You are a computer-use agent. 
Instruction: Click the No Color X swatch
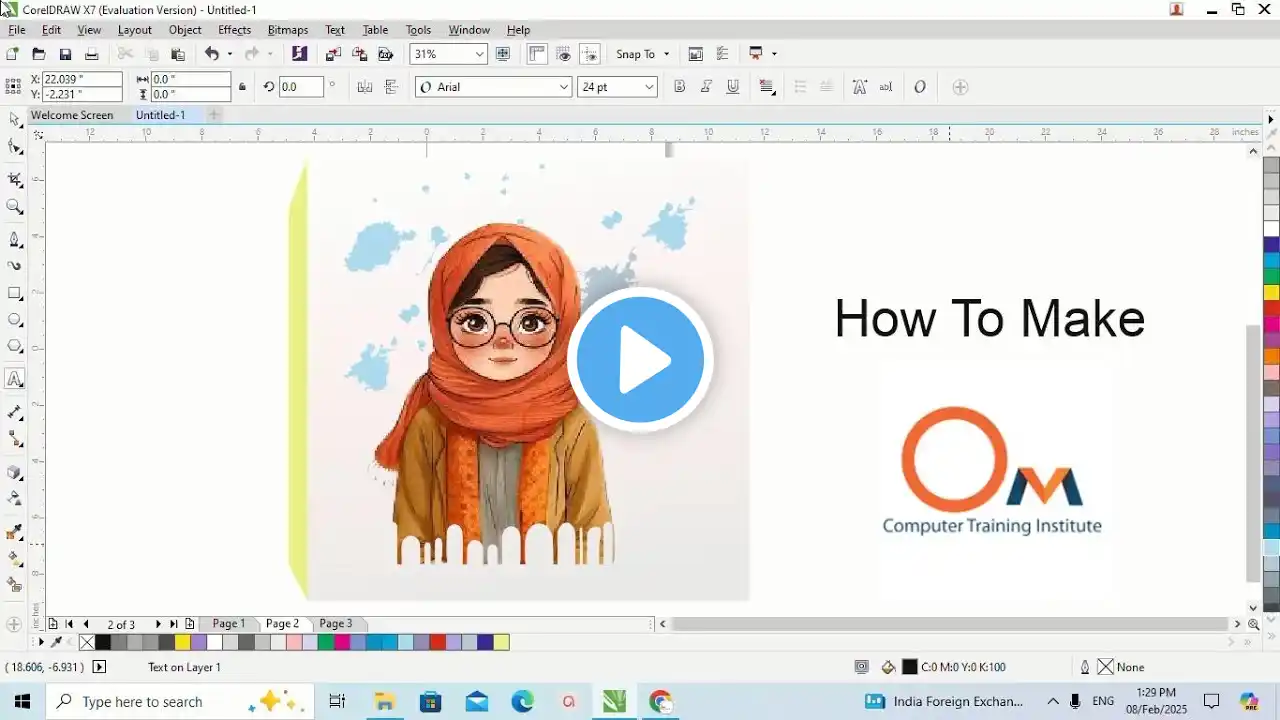87,642
